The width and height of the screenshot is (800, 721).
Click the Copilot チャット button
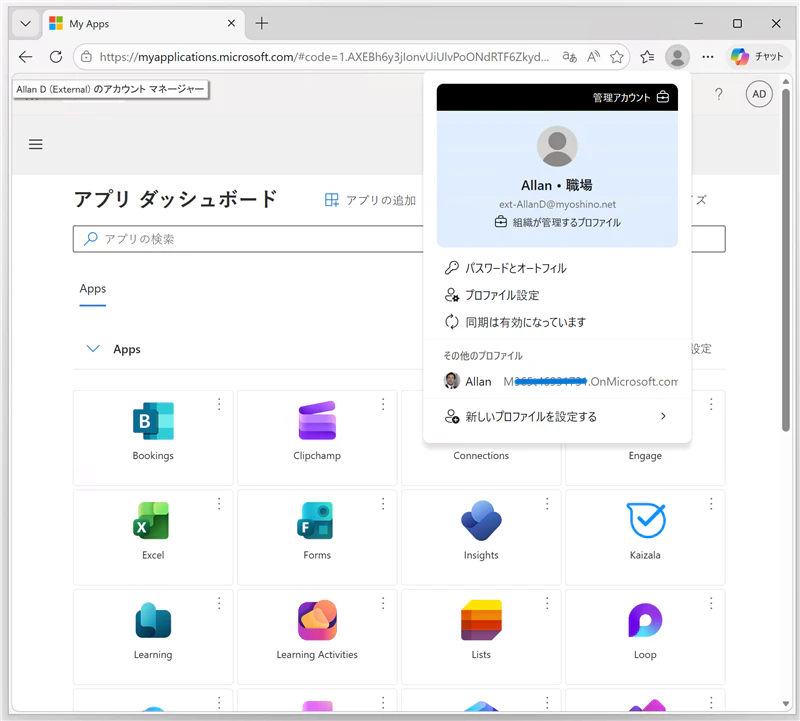[757, 56]
